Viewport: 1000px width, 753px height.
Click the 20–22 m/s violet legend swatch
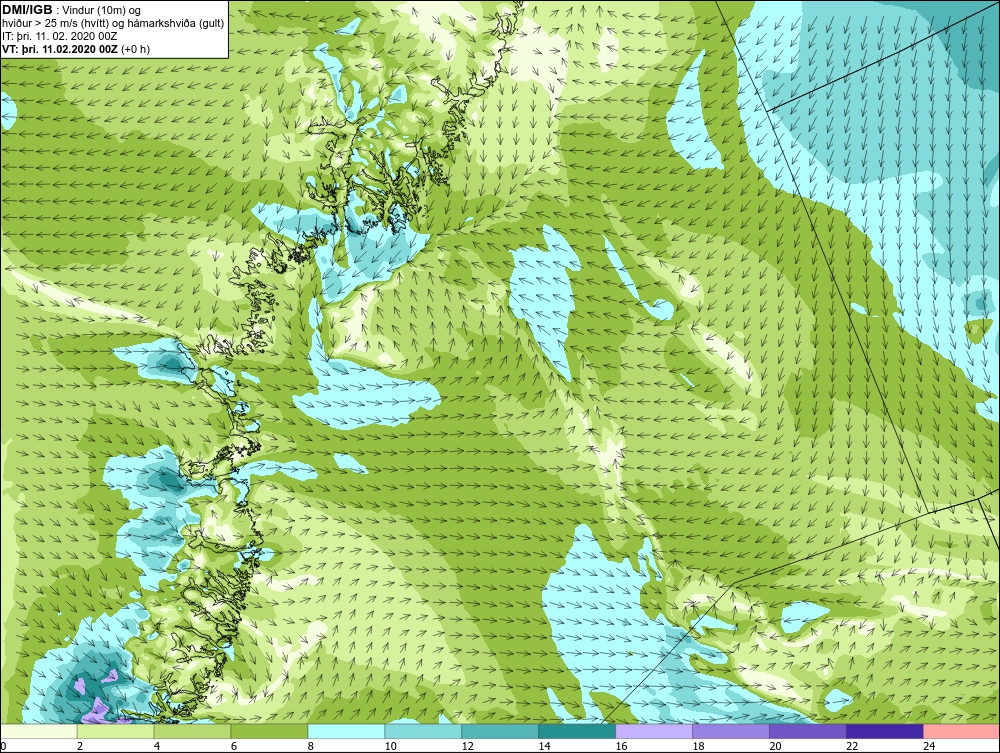pos(807,731)
